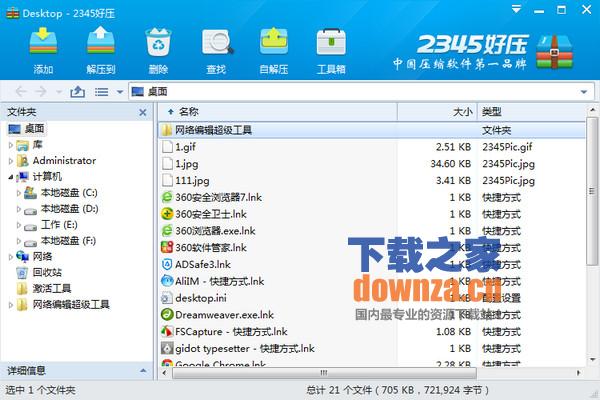Click the FSCapture shortcut icon
The width and height of the screenshot is (600, 400).
[x=167, y=331]
